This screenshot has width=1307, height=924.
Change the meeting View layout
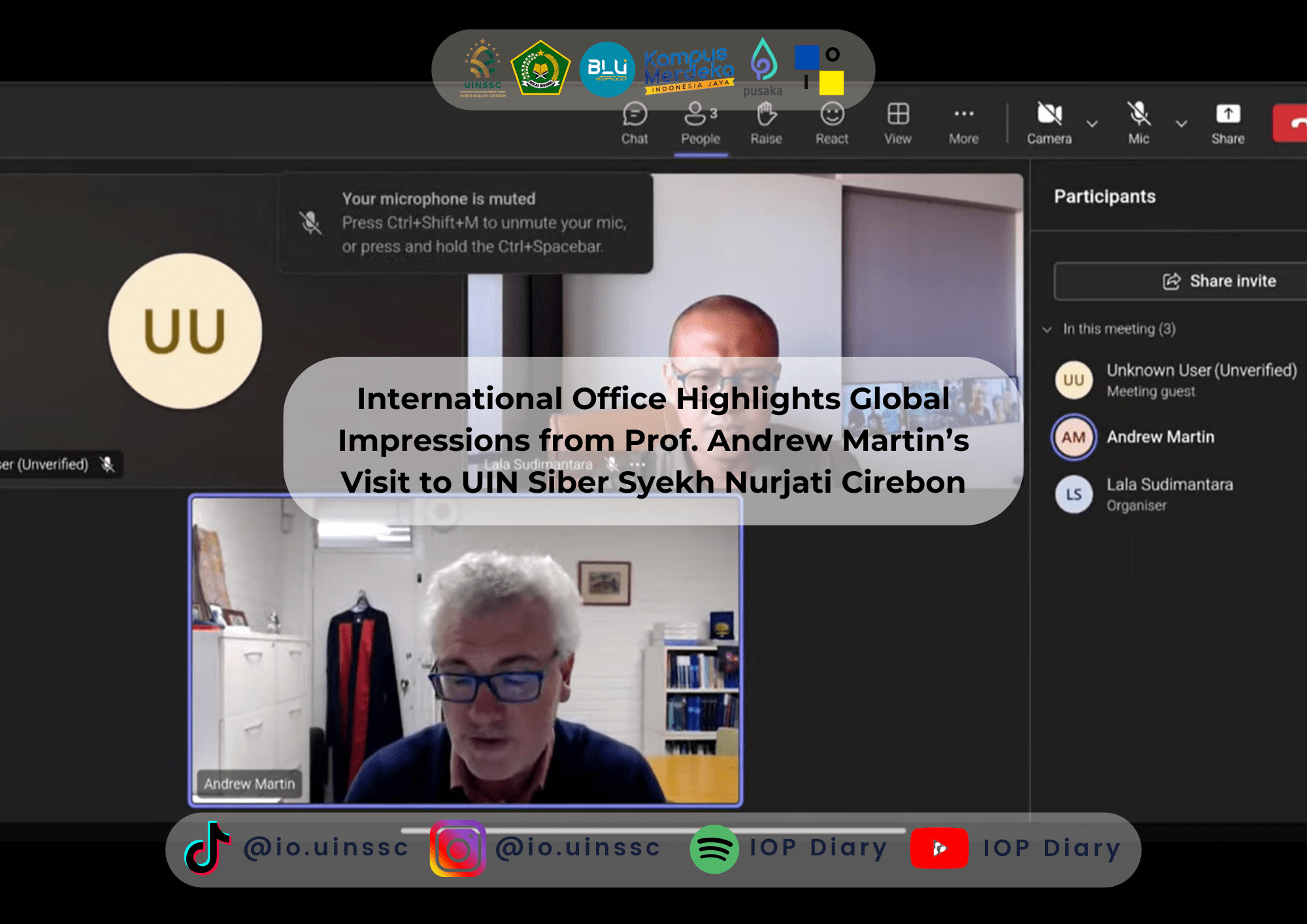tap(898, 123)
